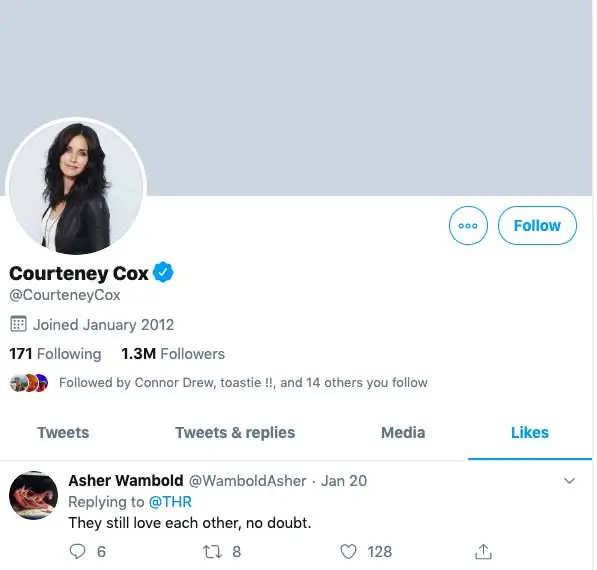Click the blue verified badge next to Courteney Cox
The image size is (597, 570).
pyautogui.click(x=163, y=272)
